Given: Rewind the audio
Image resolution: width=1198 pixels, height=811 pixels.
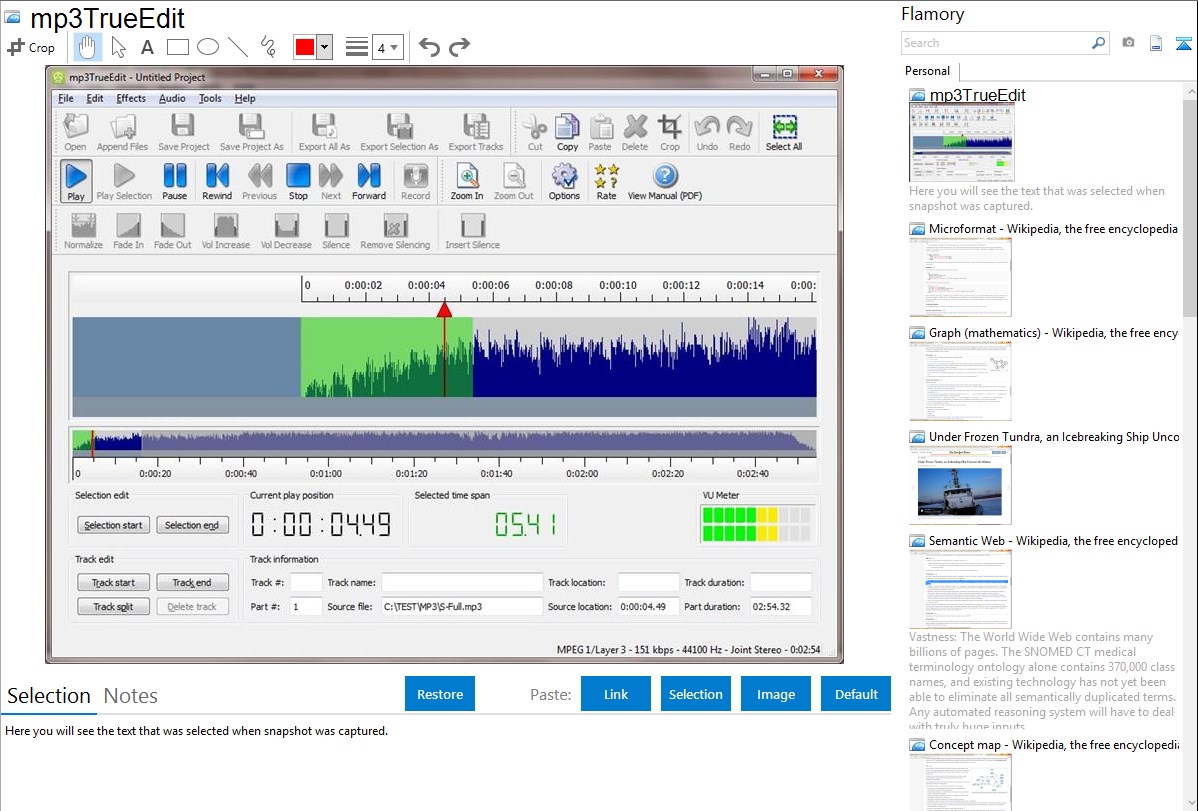Looking at the screenshot, I should tap(217, 181).
